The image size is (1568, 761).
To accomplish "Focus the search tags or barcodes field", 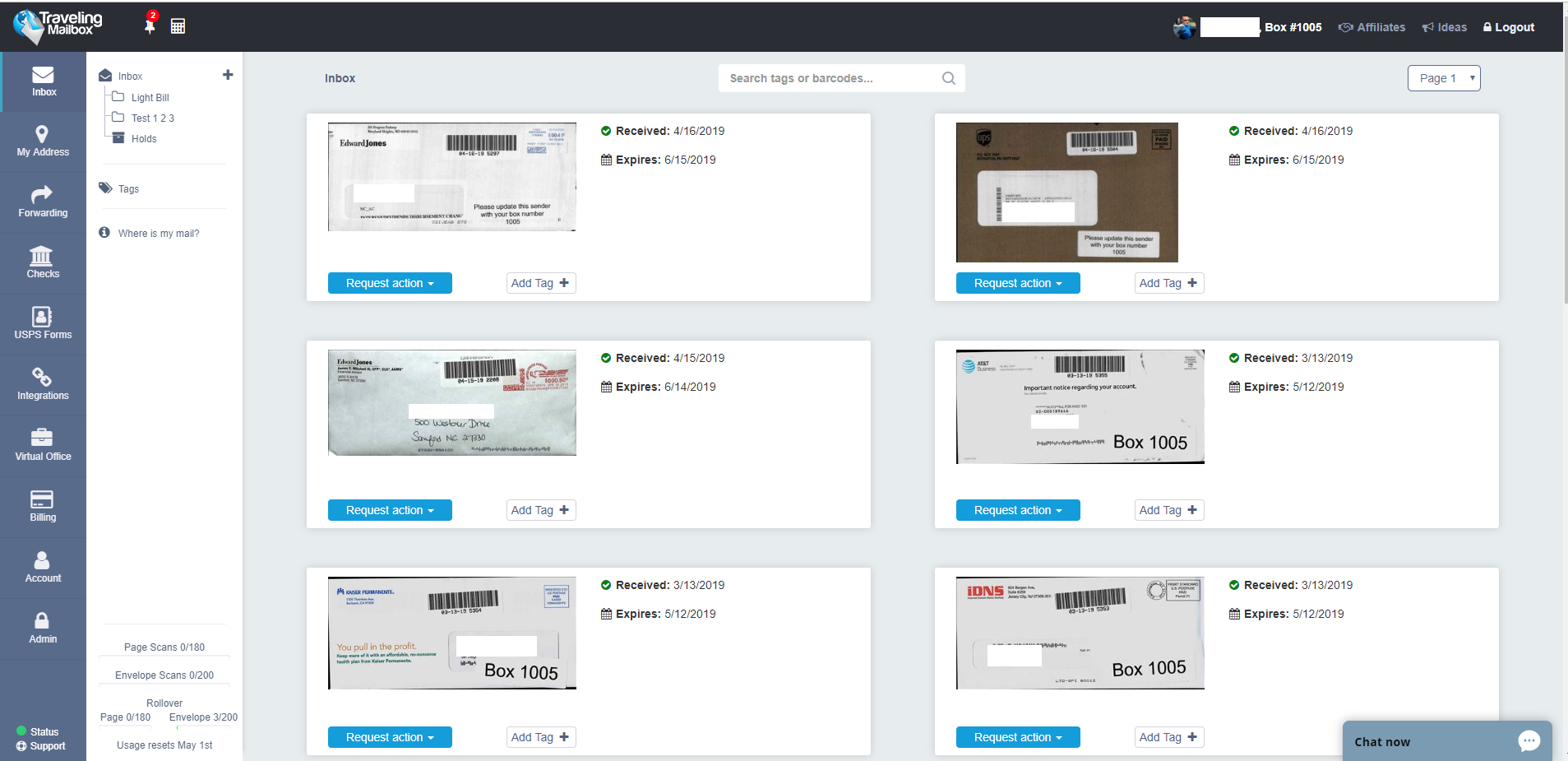I will 842,78.
